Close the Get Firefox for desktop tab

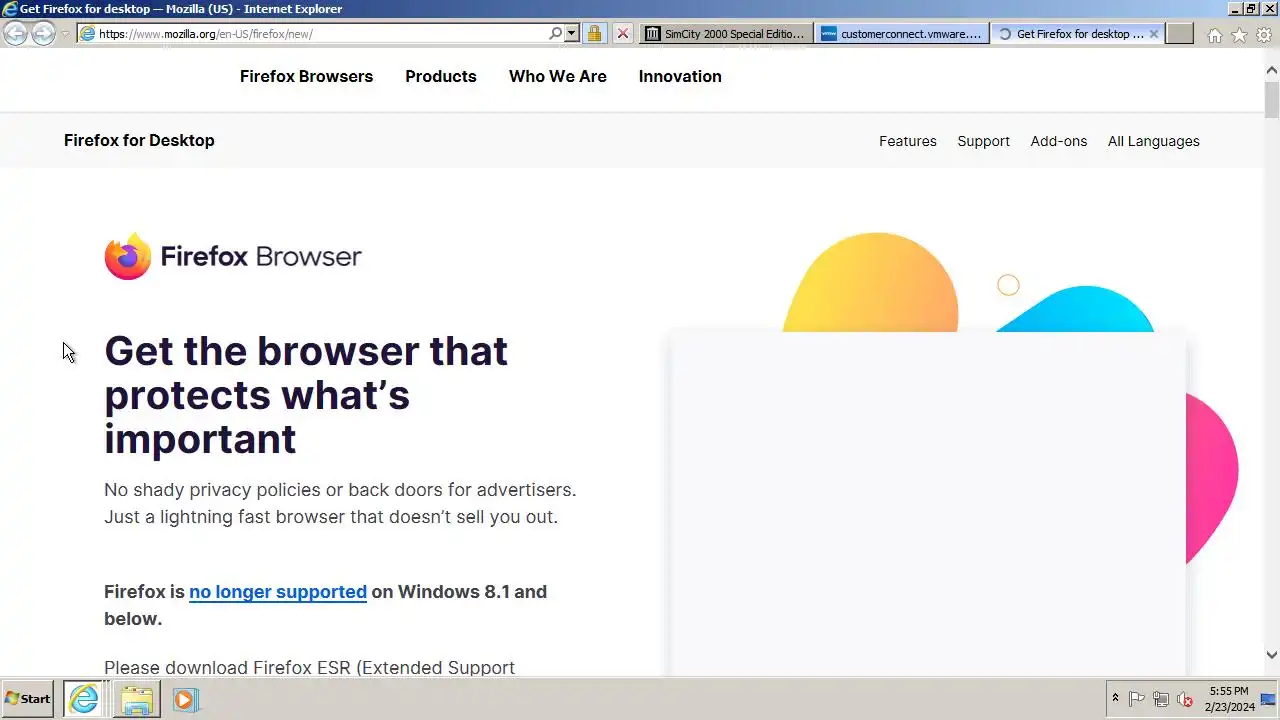[x=1153, y=33]
